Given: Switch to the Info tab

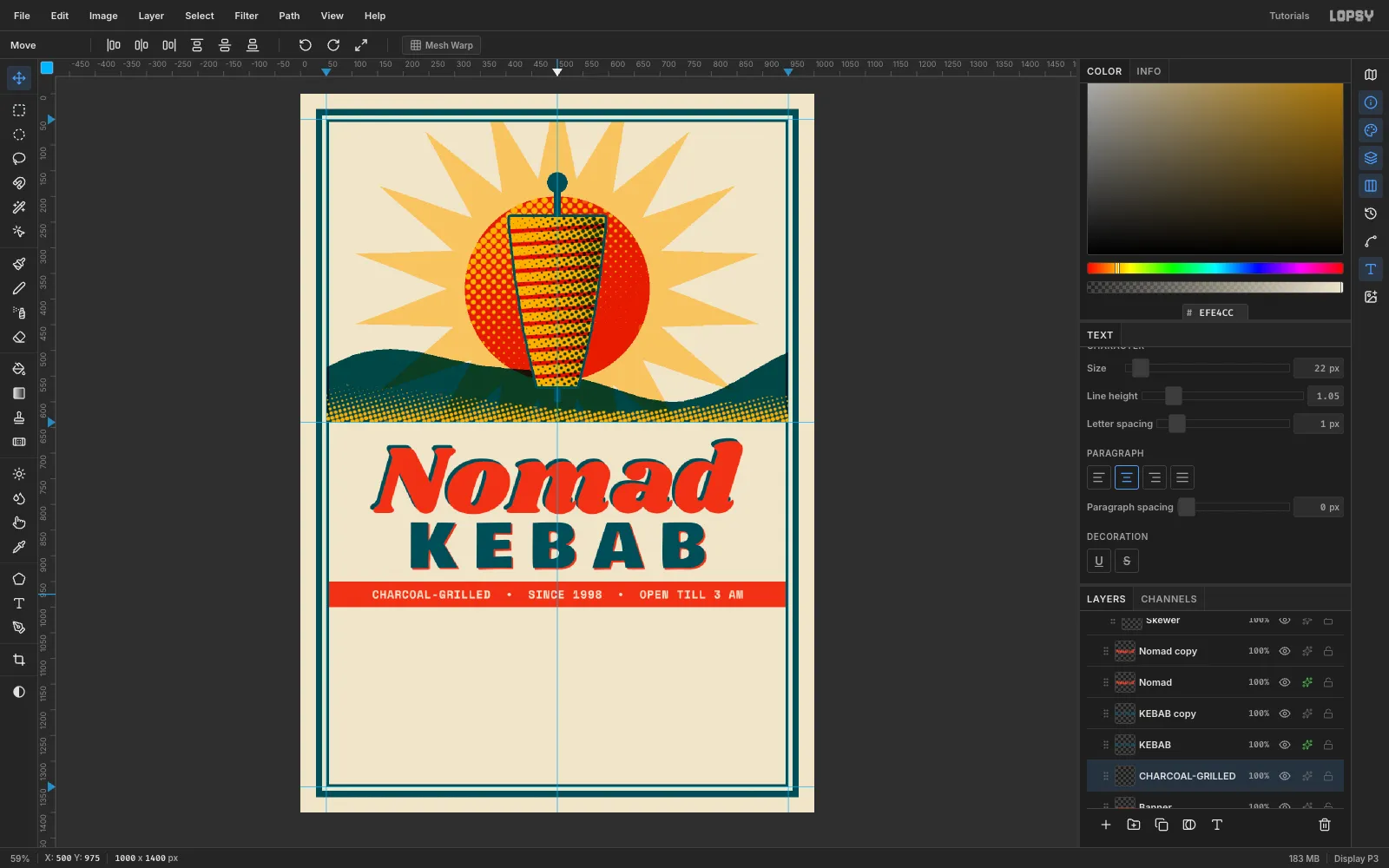Looking at the screenshot, I should pyautogui.click(x=1149, y=71).
